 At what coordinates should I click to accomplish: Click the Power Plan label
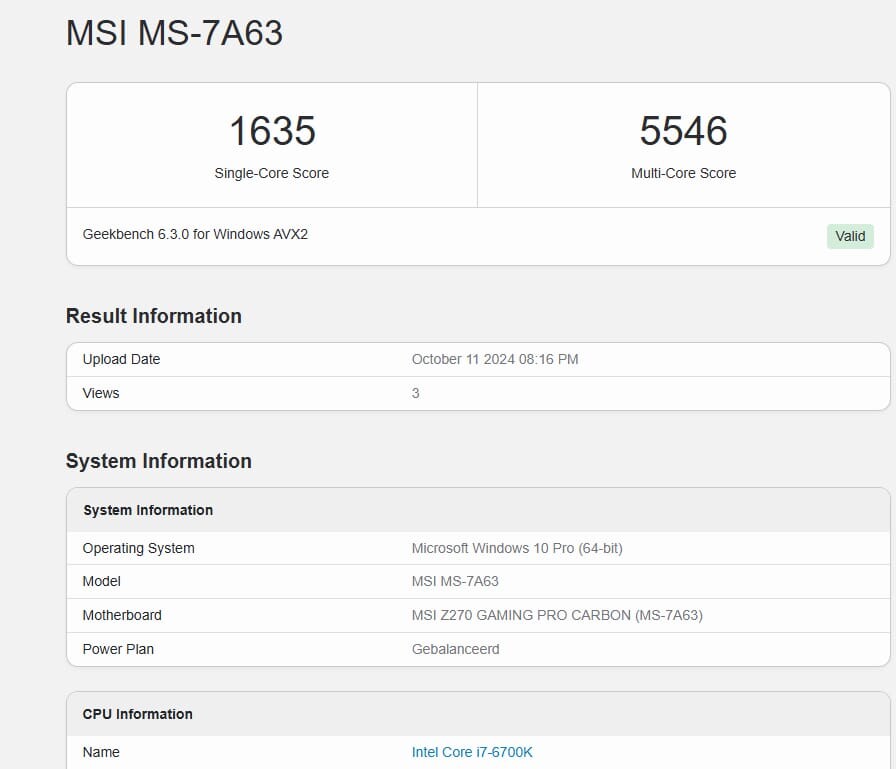pos(118,649)
